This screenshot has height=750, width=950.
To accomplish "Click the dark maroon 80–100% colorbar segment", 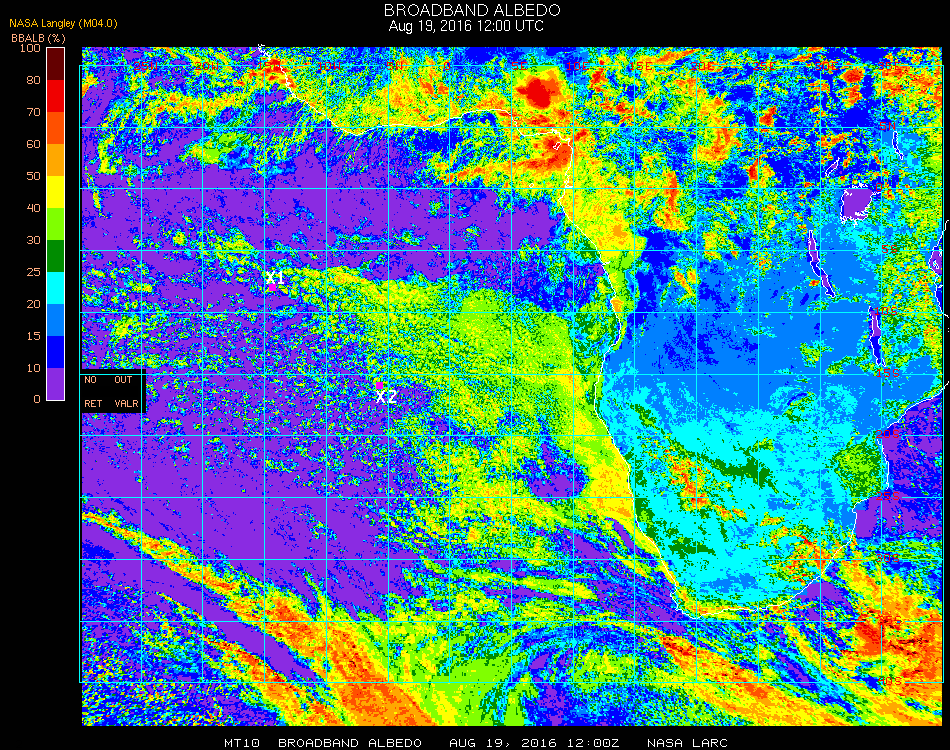I will [56, 64].
